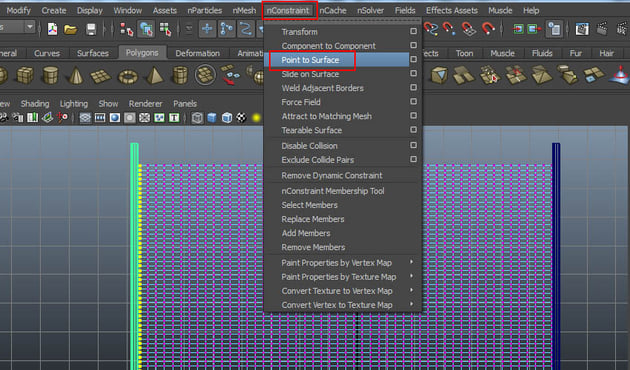
Task: Click the polygon extract shelf icon with red arrow
Action: click(x=230, y=75)
